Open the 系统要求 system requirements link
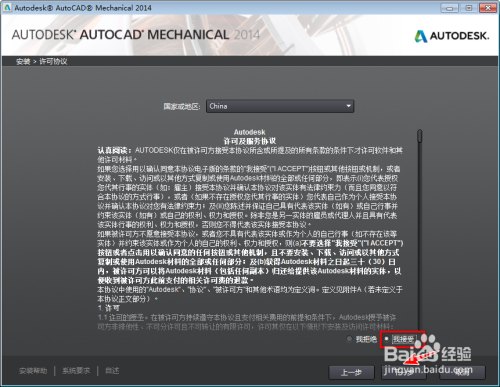Viewport: 500px width, 387px height. point(76,371)
